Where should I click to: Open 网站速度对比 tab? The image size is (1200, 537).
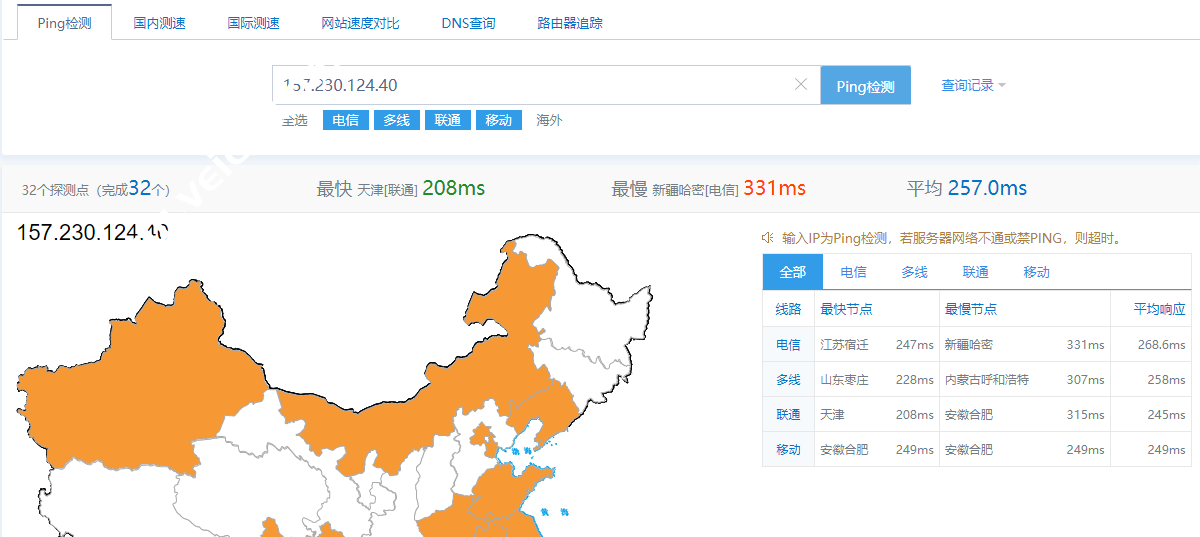click(x=361, y=23)
